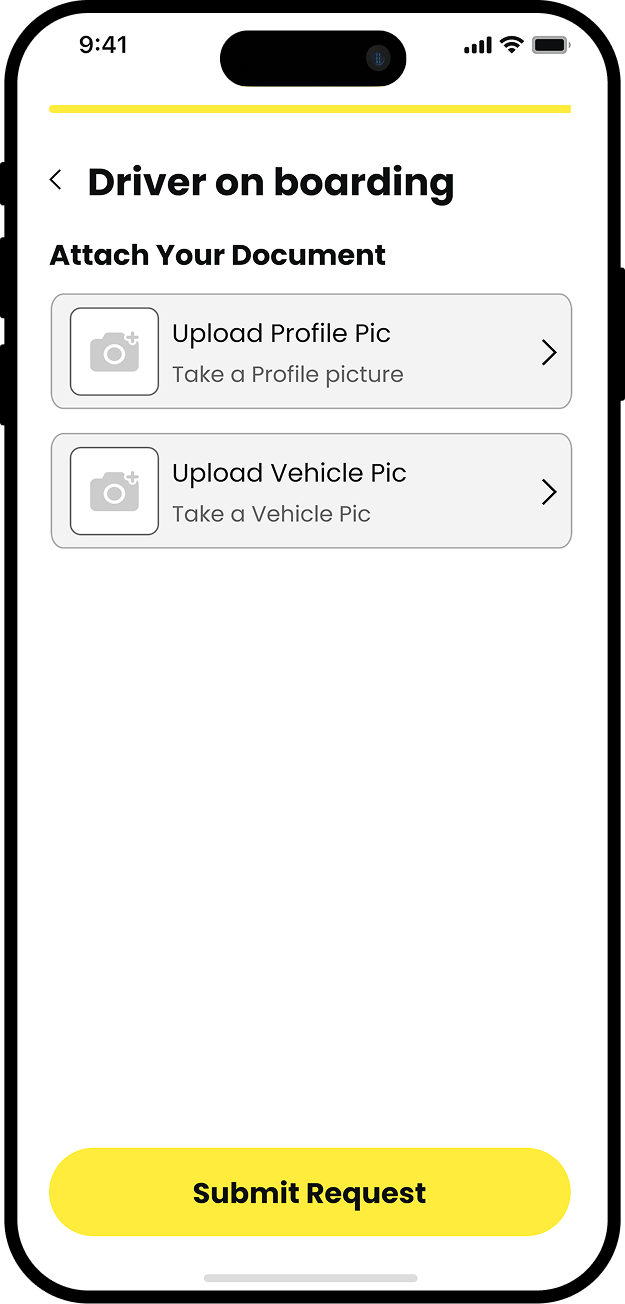The width and height of the screenshot is (625, 1304).
Task: Click the "Attach Your Document" heading
Action: (x=217, y=255)
